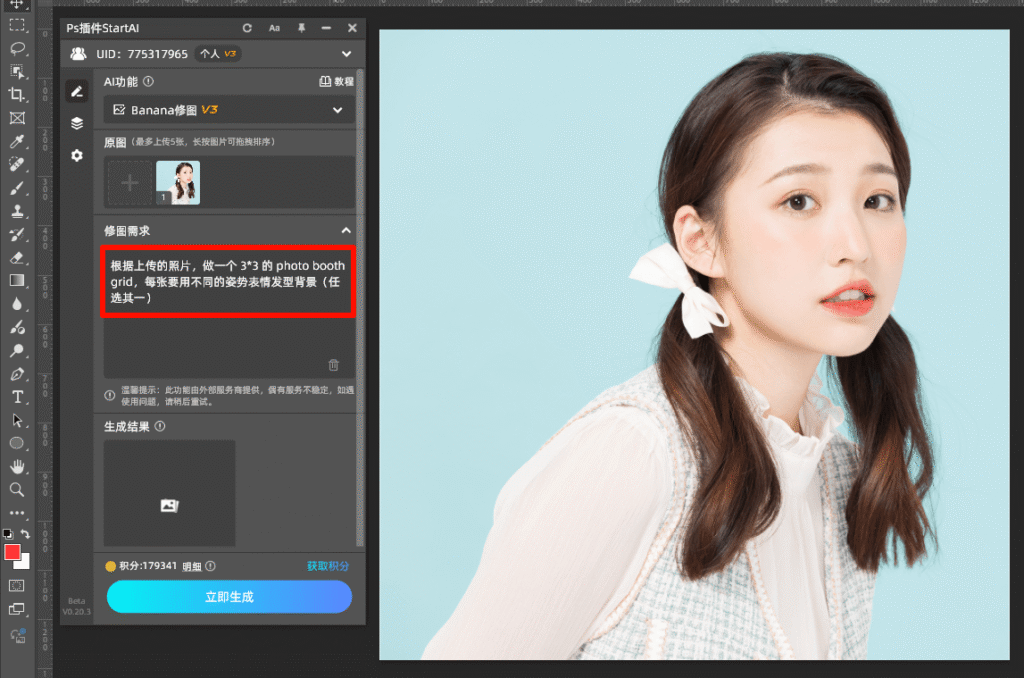Collapse the 修图需求 section

(345, 229)
